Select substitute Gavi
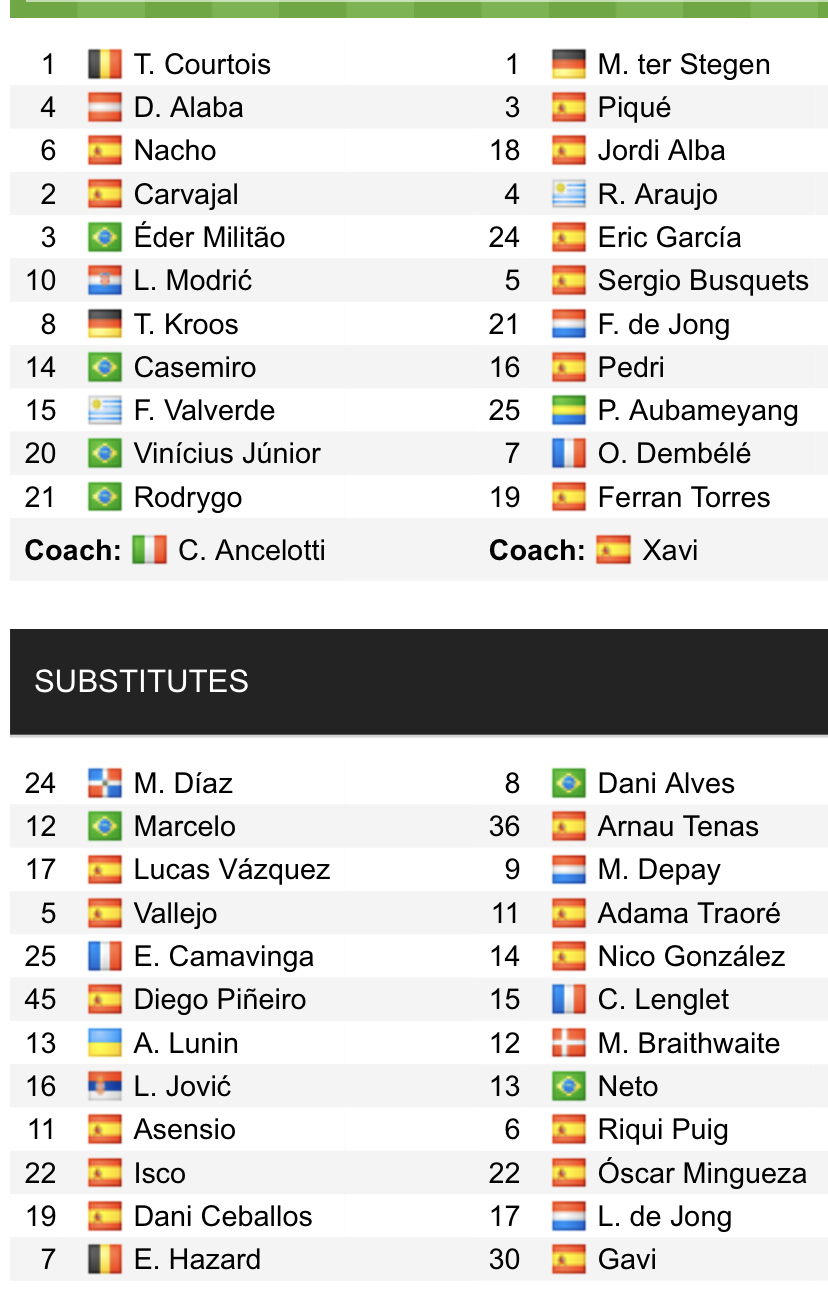The image size is (828, 1294). 627,1259
